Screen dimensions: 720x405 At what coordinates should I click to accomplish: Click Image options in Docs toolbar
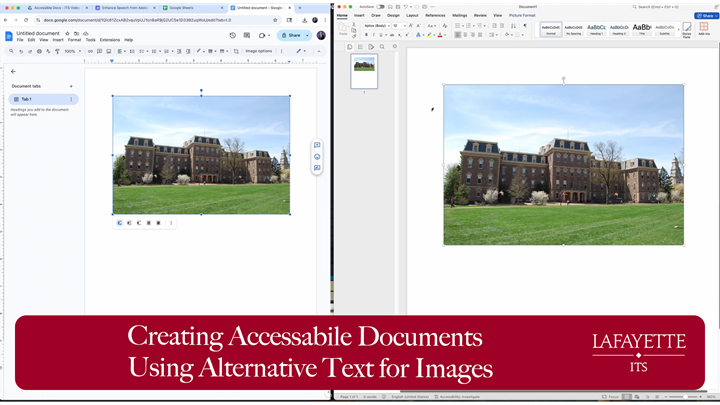[x=259, y=51]
